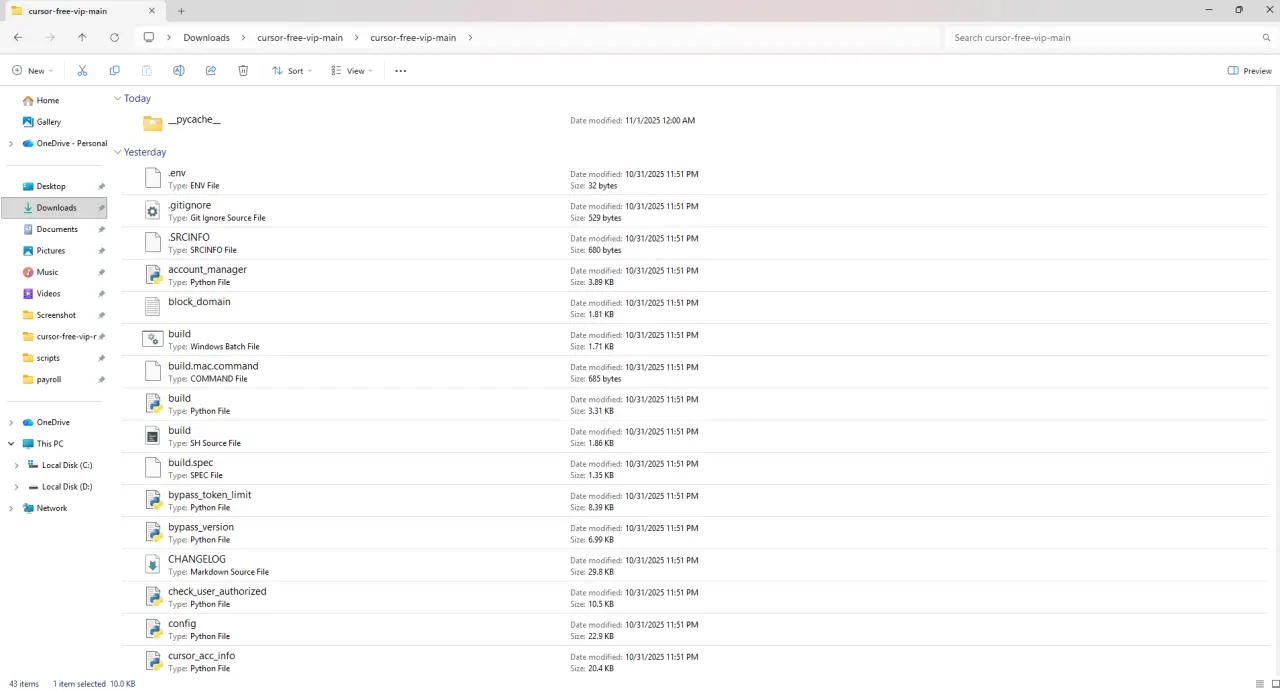Image resolution: width=1280 pixels, height=692 pixels.
Task: Click the 43 items status text
Action: tap(23, 684)
